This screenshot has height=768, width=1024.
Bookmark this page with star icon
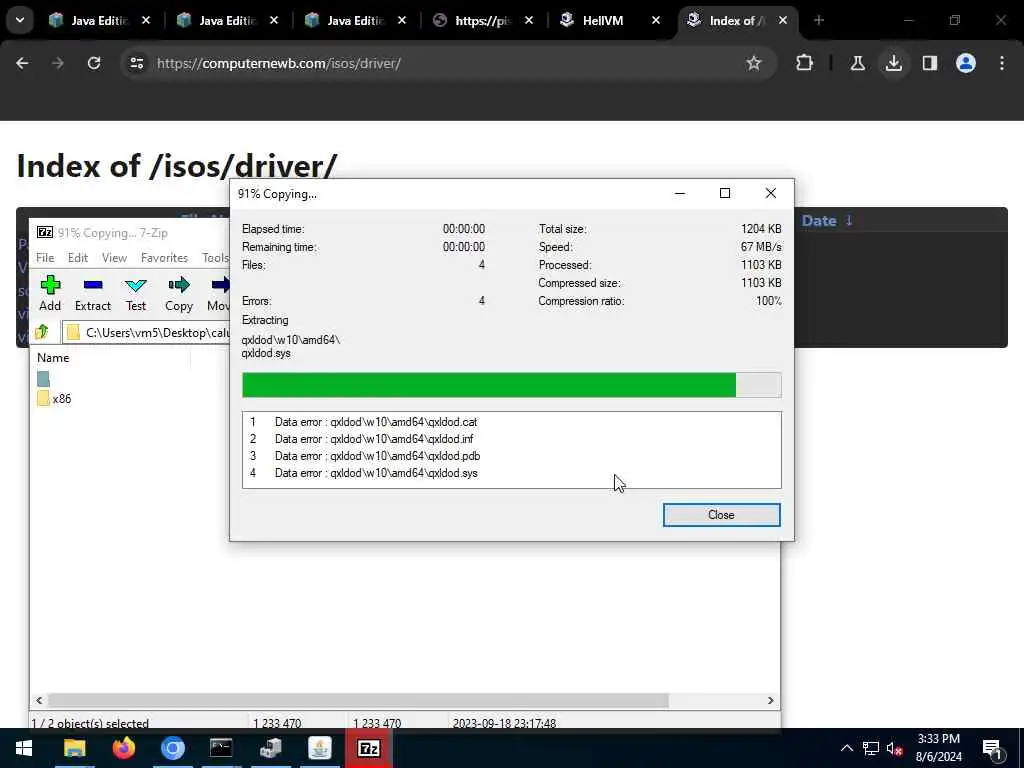(x=754, y=63)
